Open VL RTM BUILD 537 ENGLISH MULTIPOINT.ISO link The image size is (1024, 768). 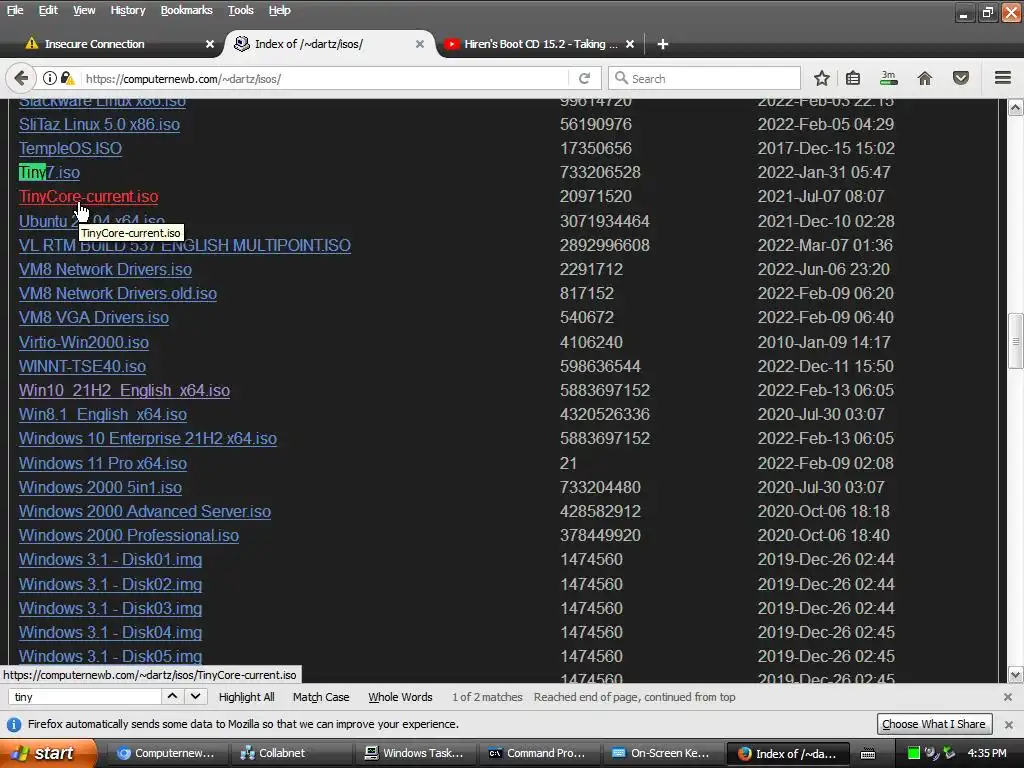click(x=185, y=245)
